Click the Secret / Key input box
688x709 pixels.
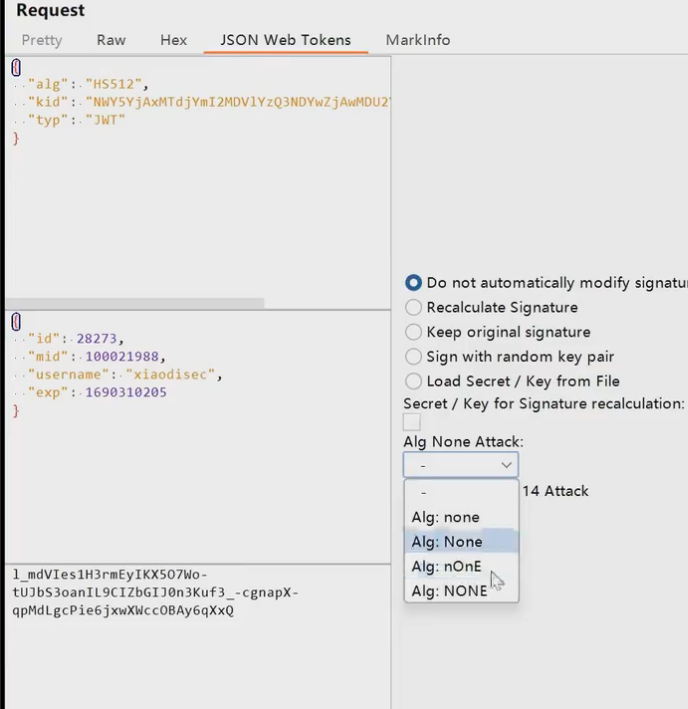[x=412, y=423]
